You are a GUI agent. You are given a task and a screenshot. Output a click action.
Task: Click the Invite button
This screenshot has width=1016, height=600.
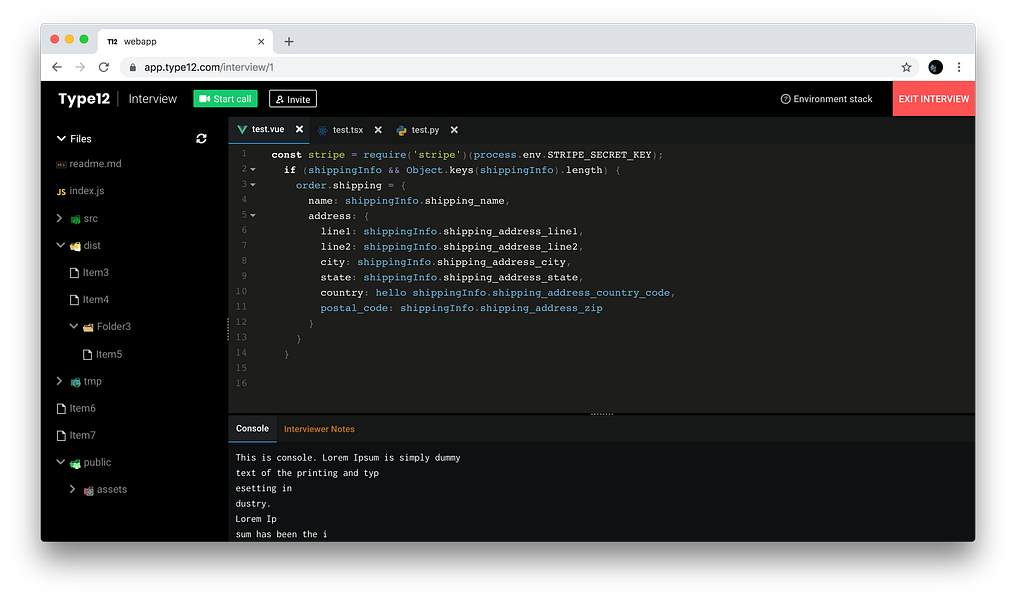(293, 99)
